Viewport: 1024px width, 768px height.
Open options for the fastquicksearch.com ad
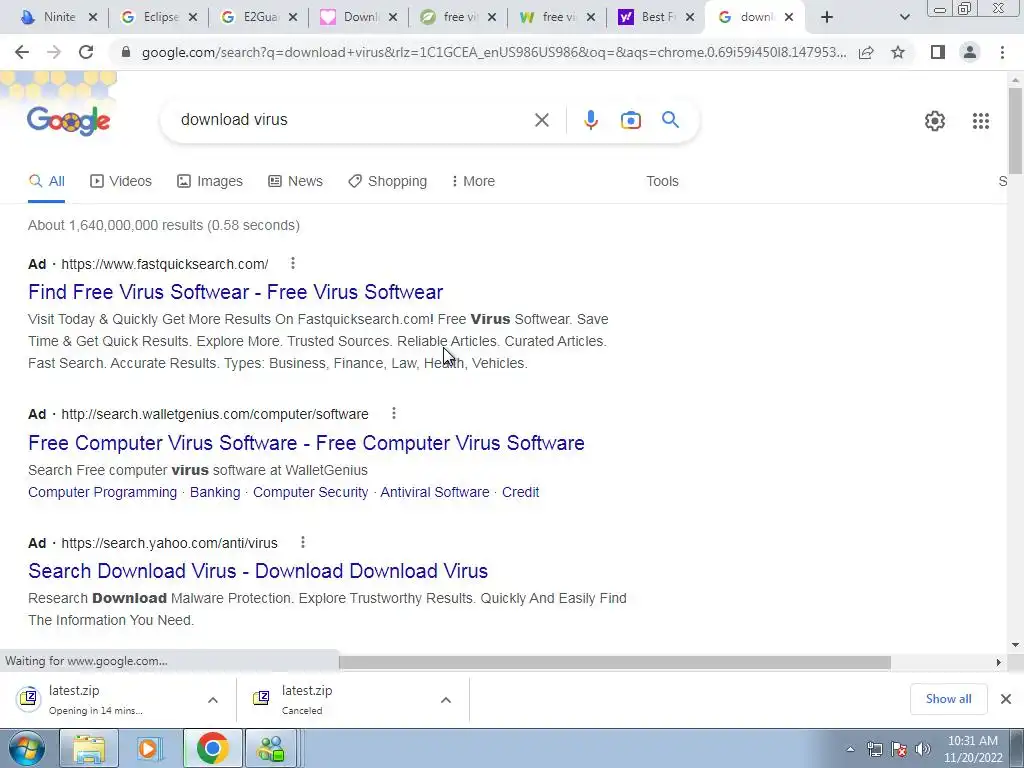tap(293, 263)
